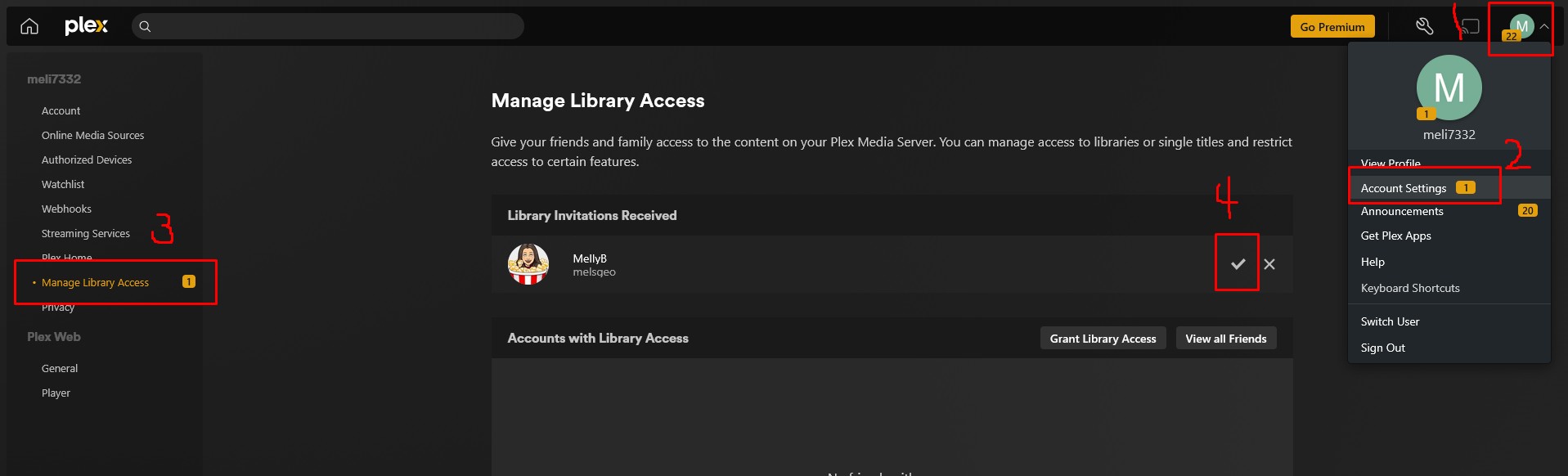Open Account in the sidebar
1568x476 pixels.
[61, 110]
